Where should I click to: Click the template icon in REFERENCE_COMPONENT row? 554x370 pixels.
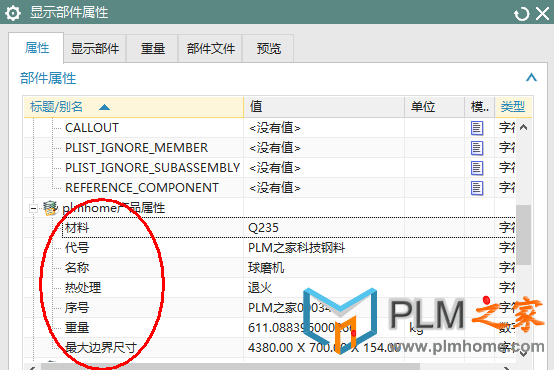pyautogui.click(x=477, y=188)
